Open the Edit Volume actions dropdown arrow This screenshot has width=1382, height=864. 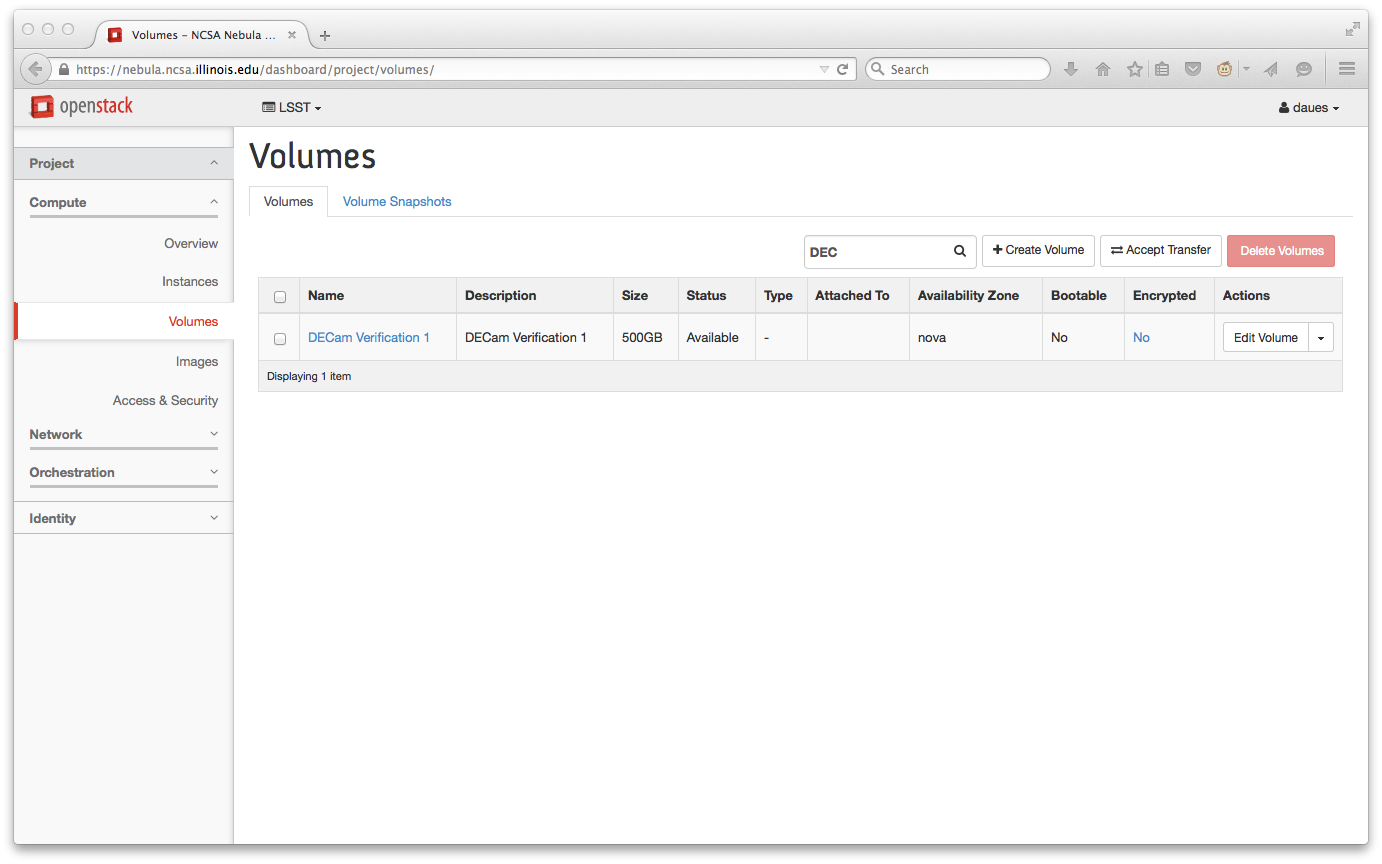coord(1321,338)
